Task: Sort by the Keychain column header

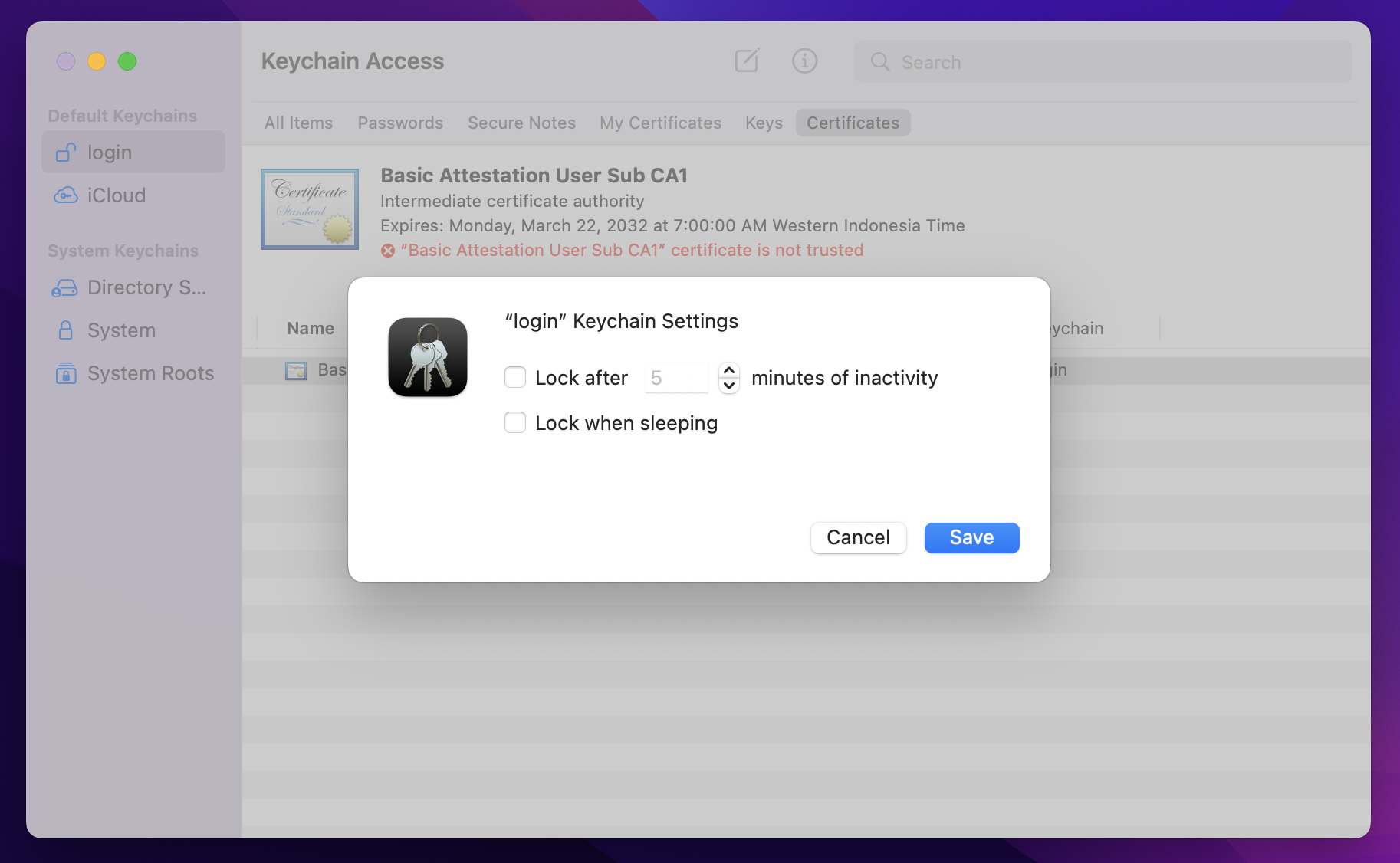Action: pos(1077,328)
